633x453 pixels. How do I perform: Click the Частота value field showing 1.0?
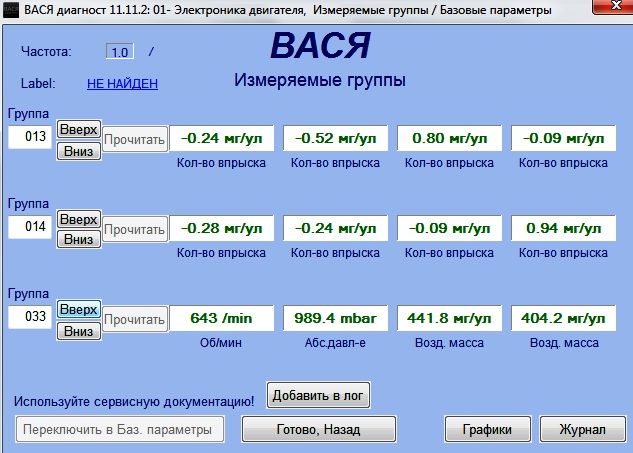(120, 51)
